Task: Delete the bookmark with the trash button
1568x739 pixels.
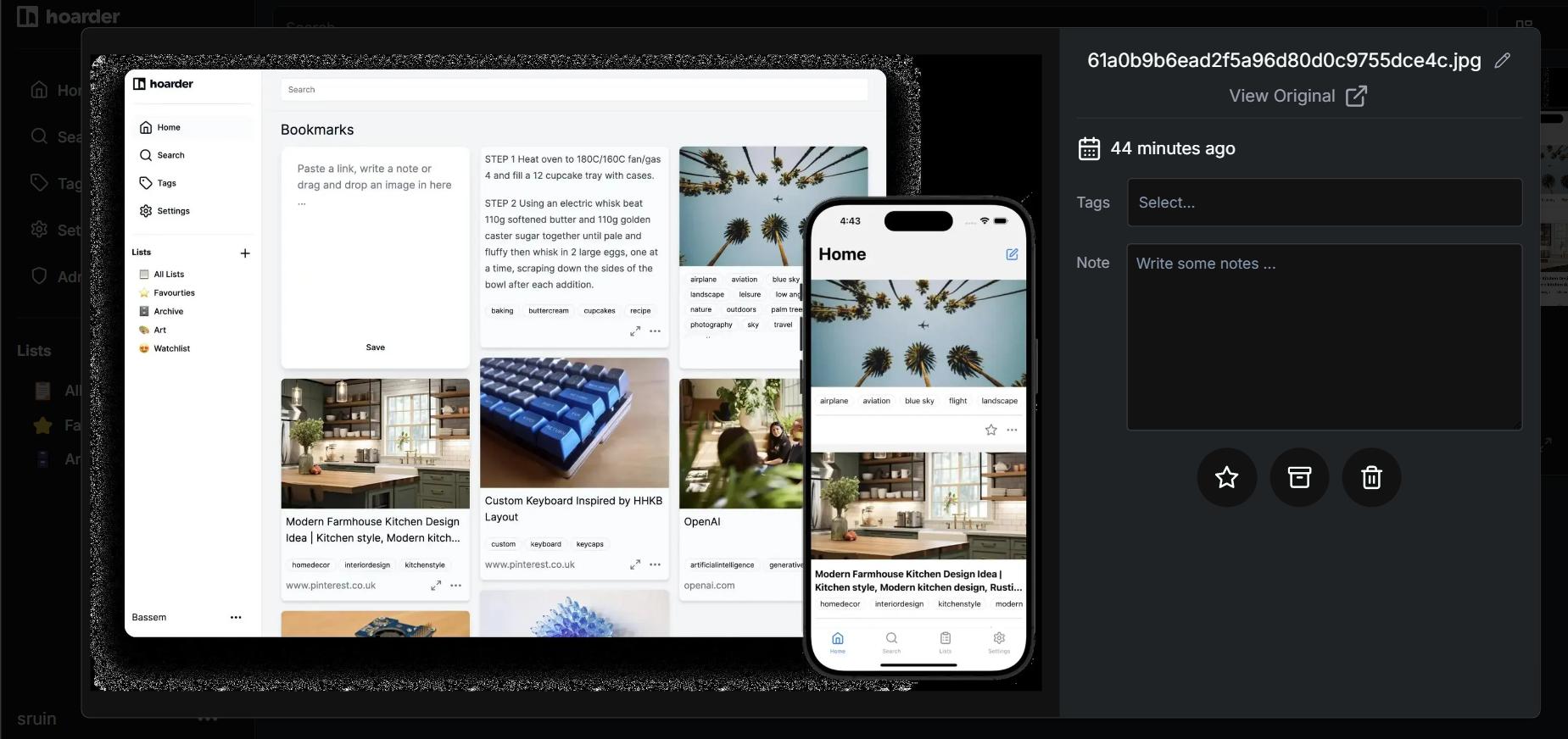Action: [1370, 478]
